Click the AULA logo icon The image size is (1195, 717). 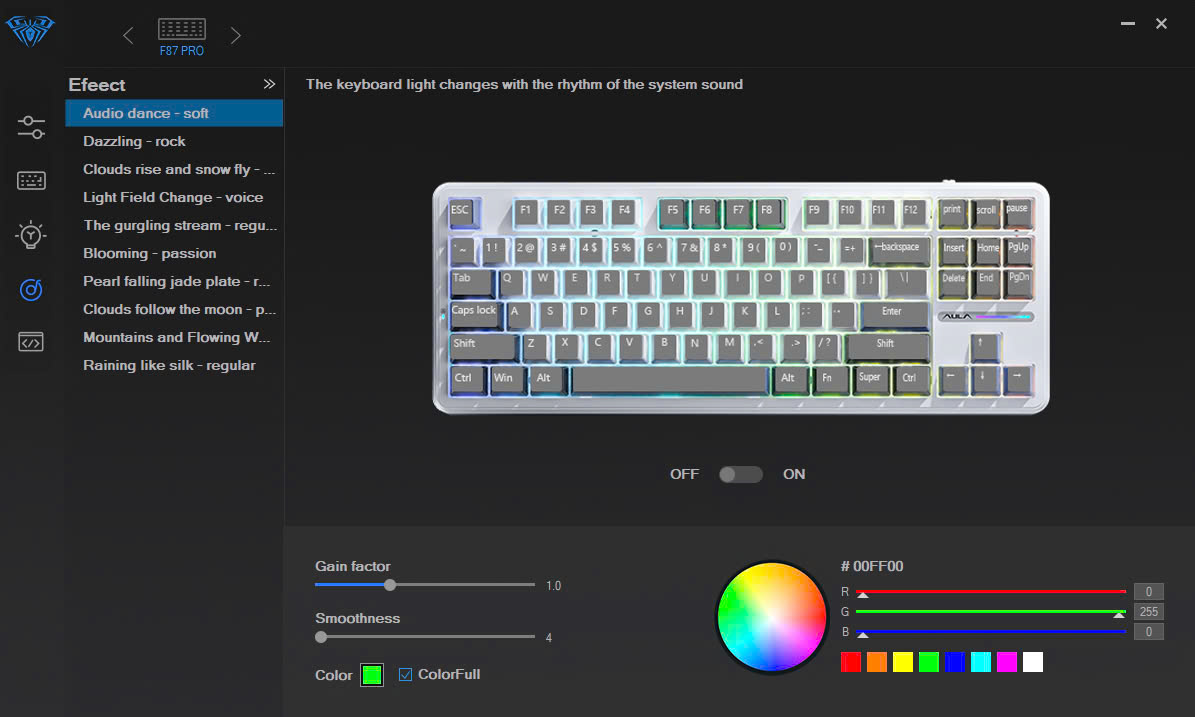[x=30, y=31]
